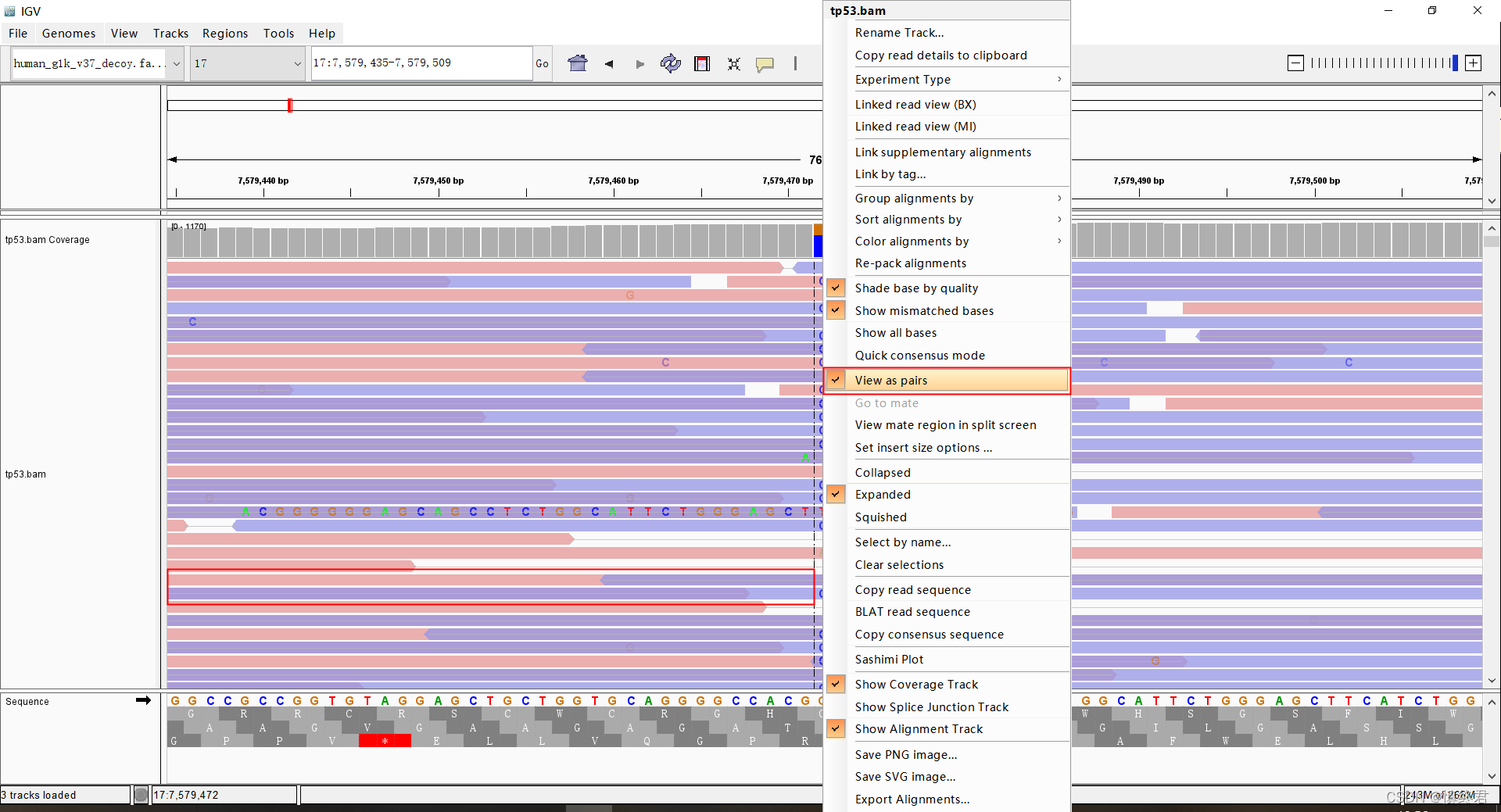This screenshot has width=1501, height=812.
Task: Click the toolbar vertical line-width icon
Action: point(795,63)
